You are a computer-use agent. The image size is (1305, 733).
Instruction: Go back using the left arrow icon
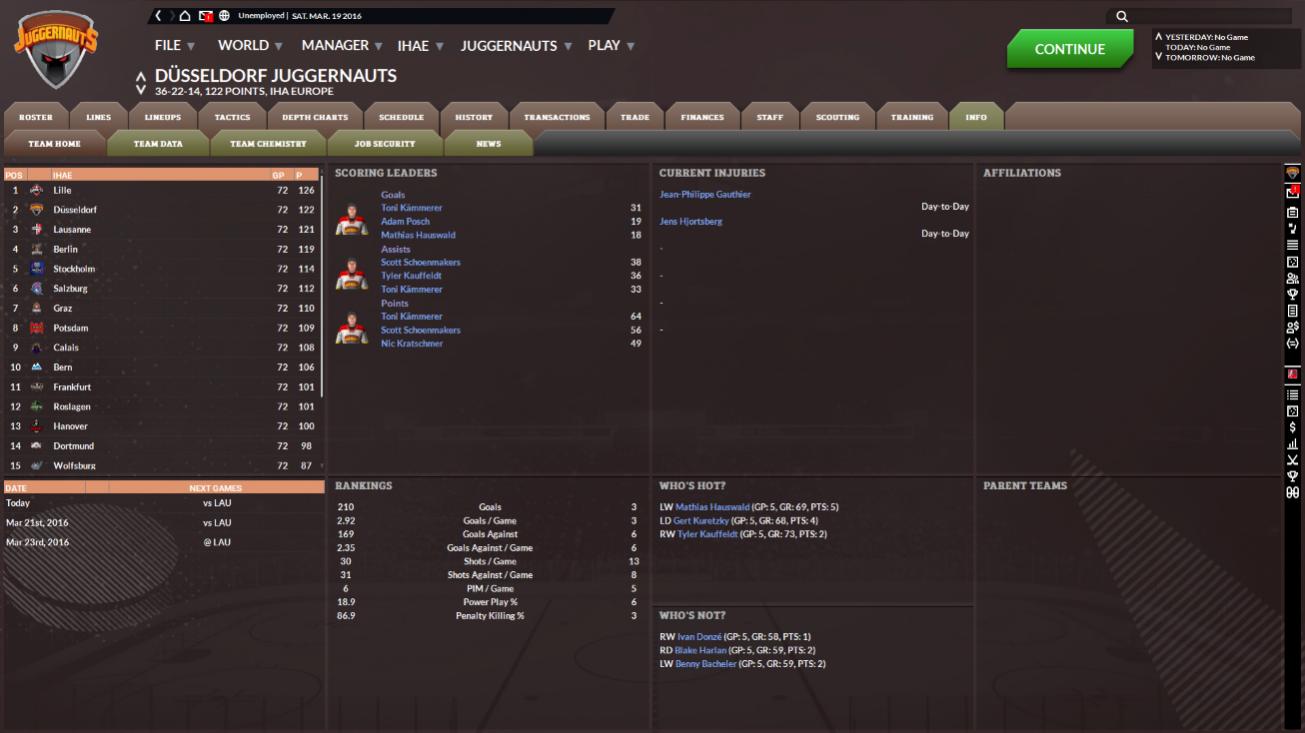click(x=158, y=16)
